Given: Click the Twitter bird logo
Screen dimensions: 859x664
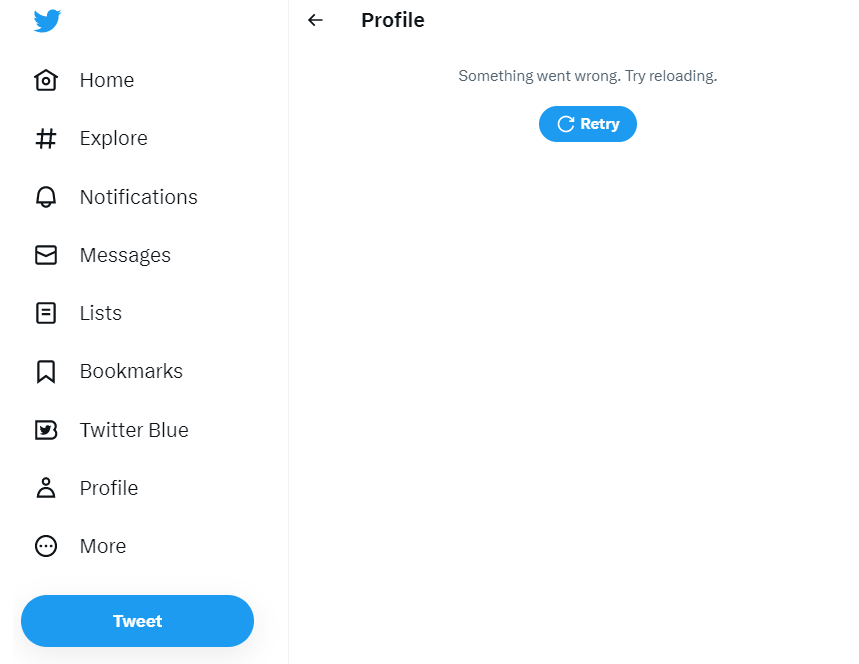Looking at the screenshot, I should pyautogui.click(x=47, y=21).
